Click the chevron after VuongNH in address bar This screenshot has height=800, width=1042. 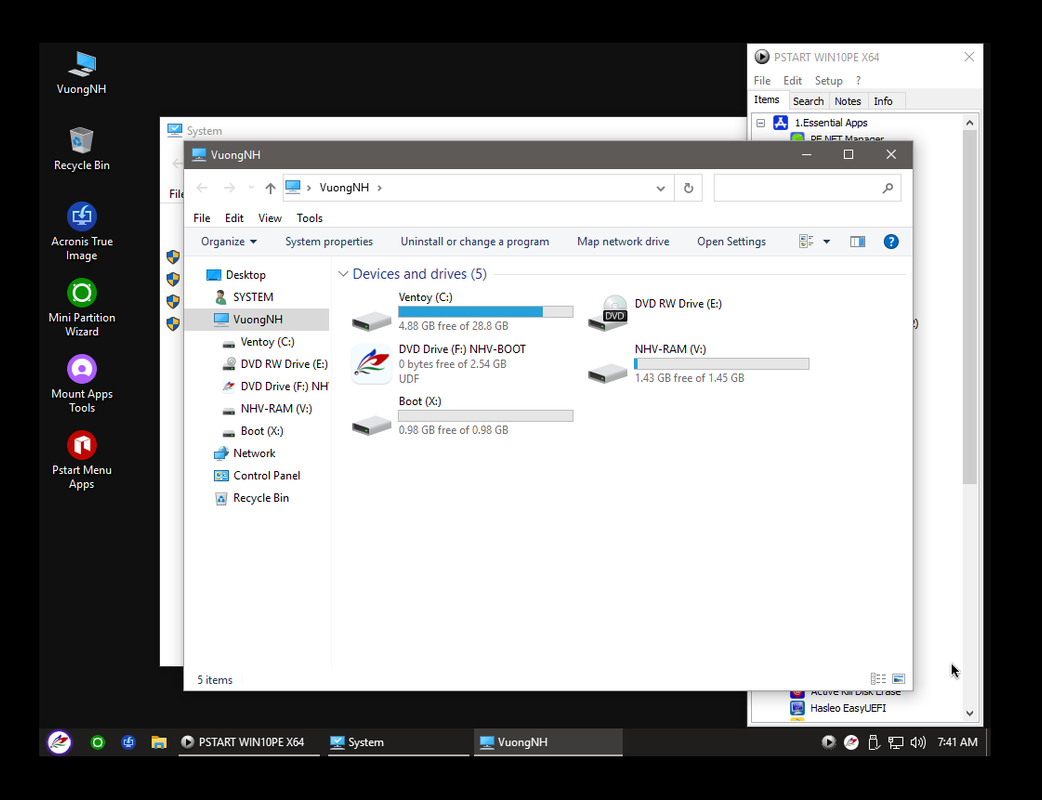pyautogui.click(x=379, y=188)
